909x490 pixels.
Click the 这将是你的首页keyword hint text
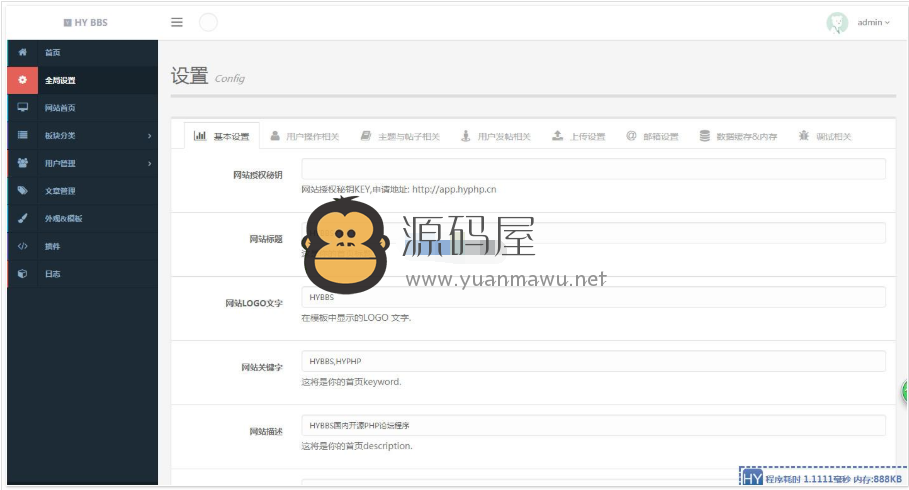(351, 382)
